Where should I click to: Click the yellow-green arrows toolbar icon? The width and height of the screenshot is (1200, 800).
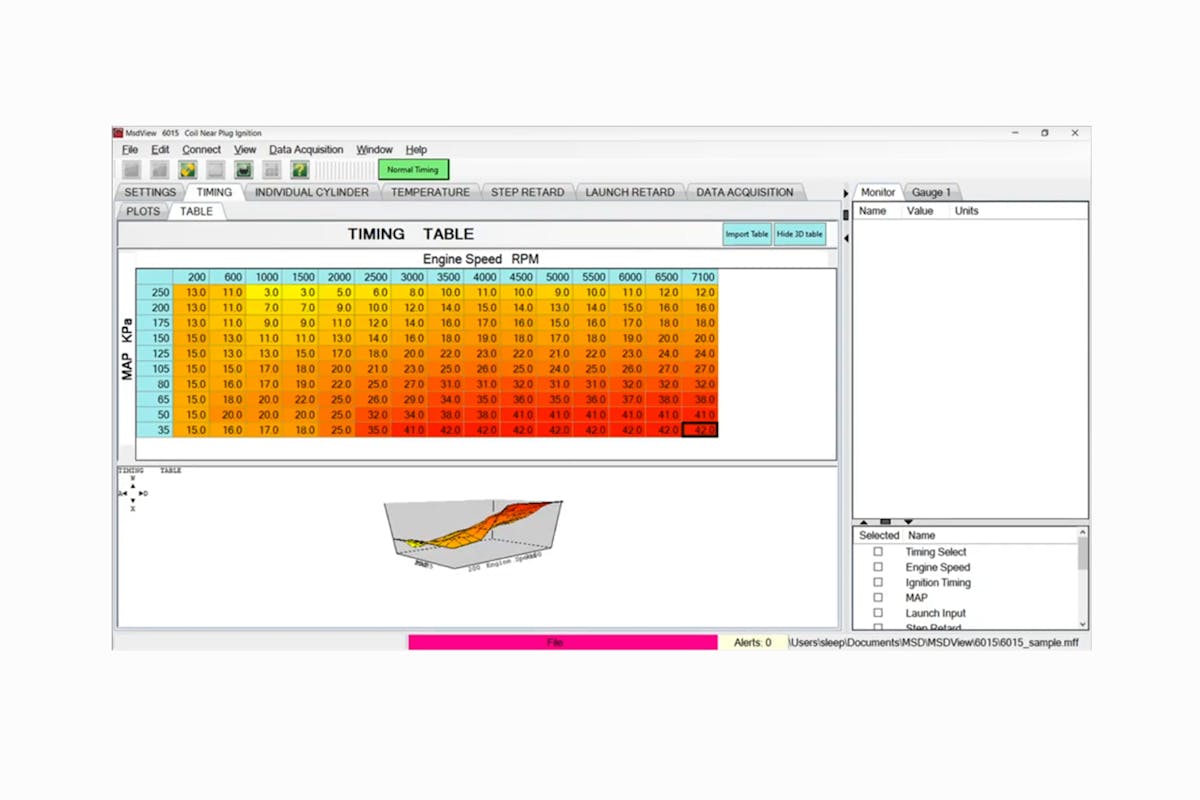187,170
